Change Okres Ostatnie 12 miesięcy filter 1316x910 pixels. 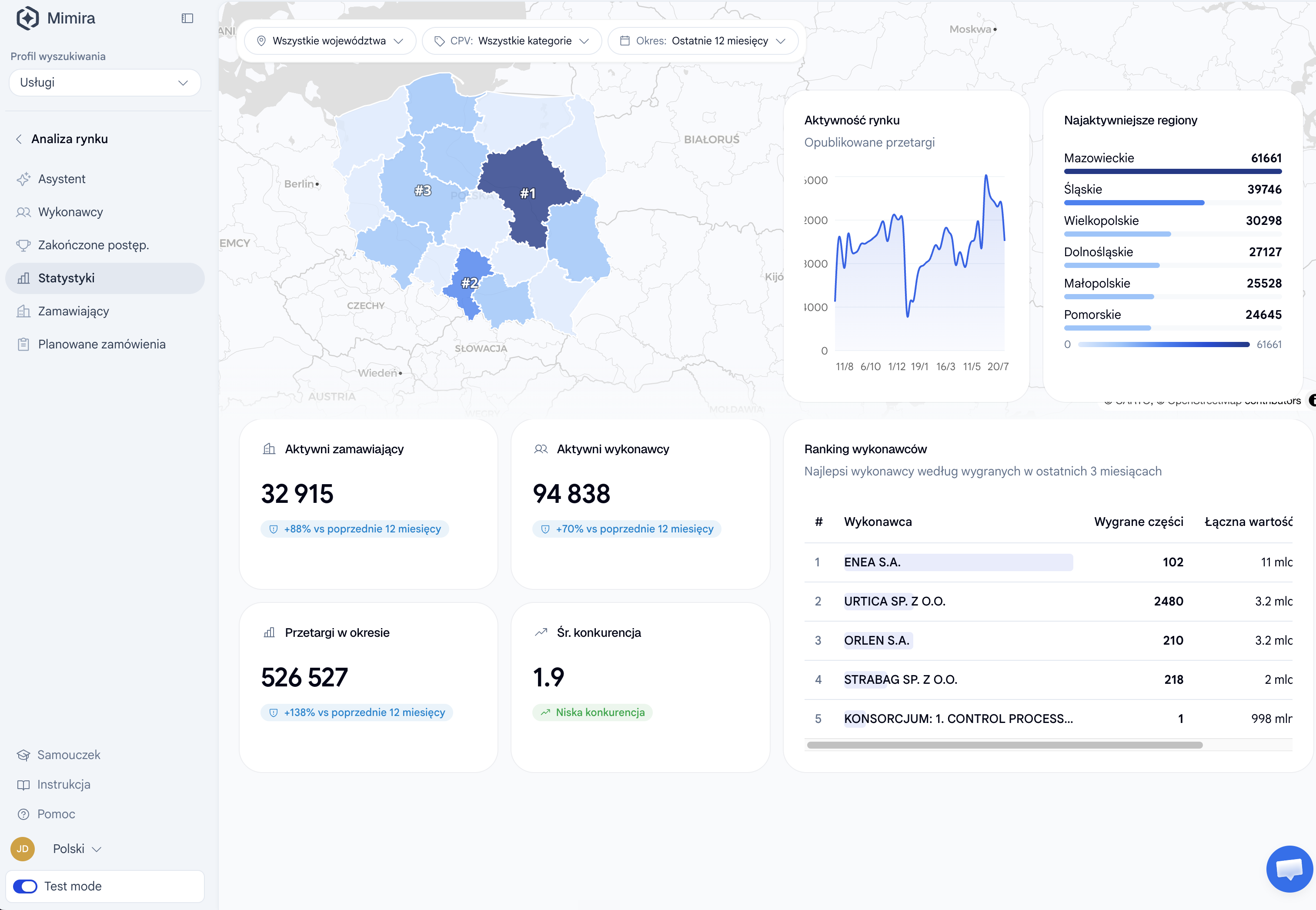pyautogui.click(x=703, y=41)
